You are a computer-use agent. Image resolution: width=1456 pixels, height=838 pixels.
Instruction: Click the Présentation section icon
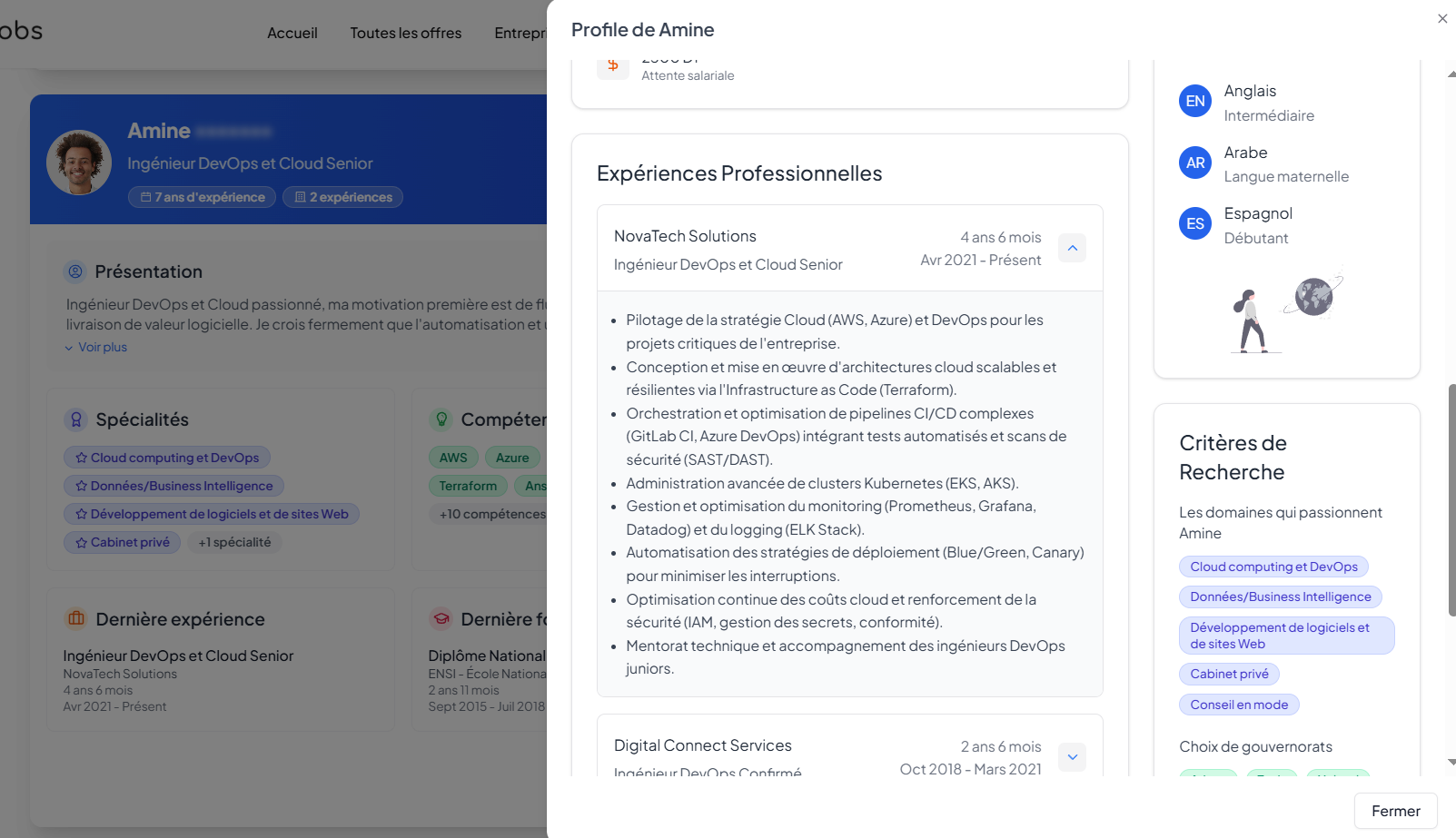(75, 271)
